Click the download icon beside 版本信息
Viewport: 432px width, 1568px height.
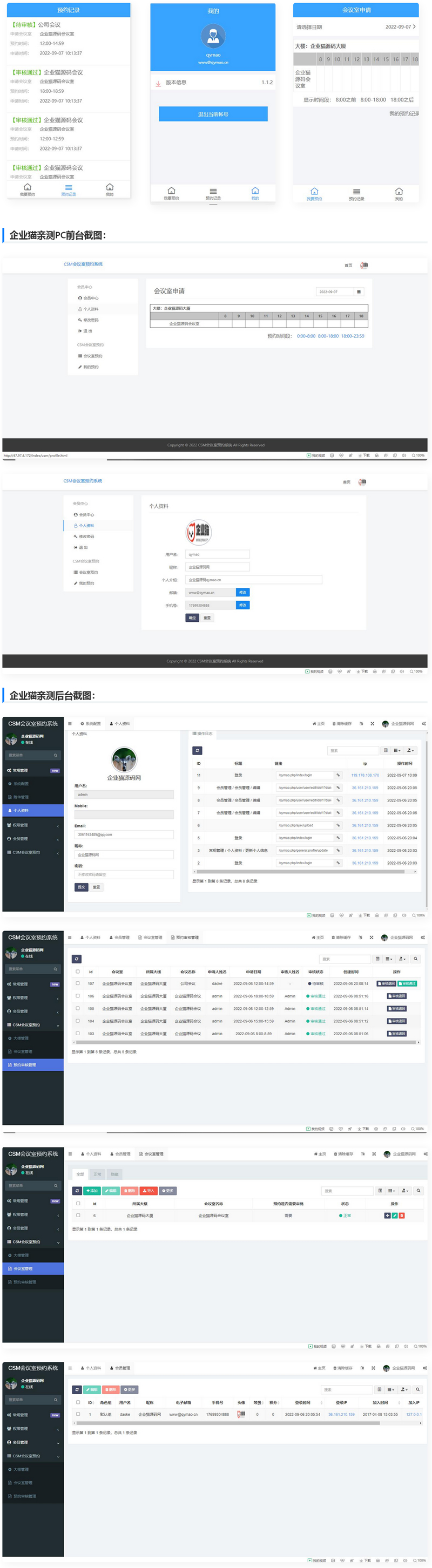pos(158,83)
